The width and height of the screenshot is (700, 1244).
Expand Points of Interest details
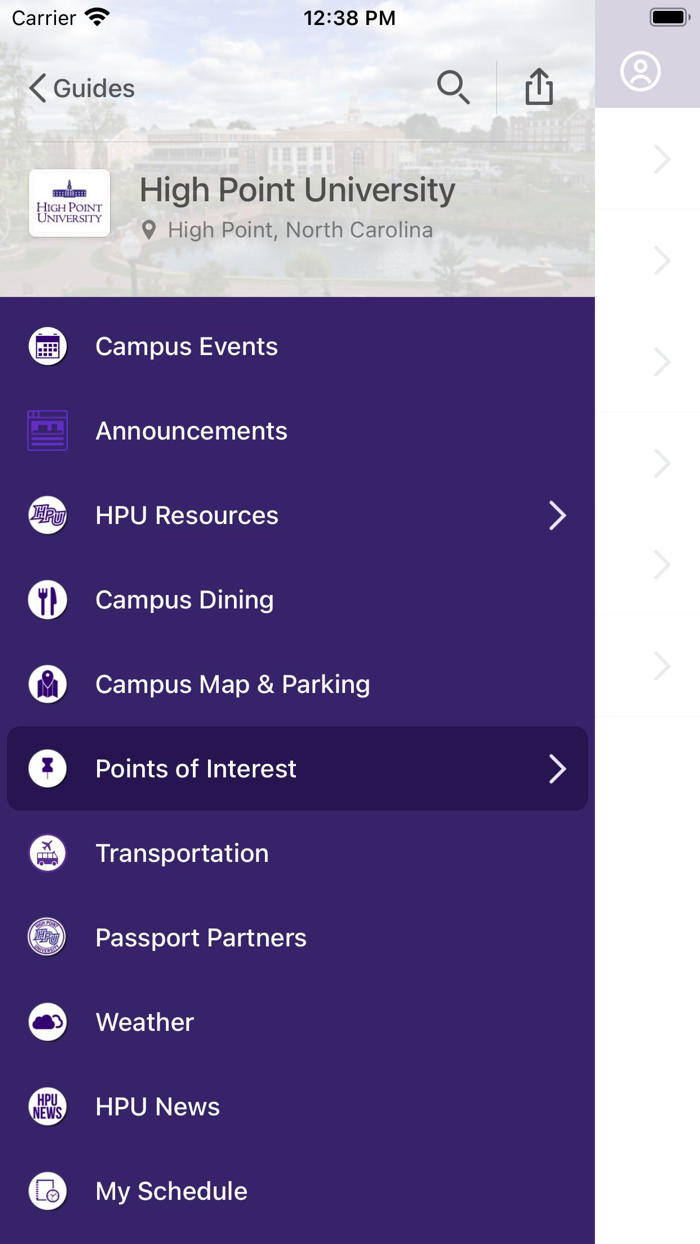(557, 768)
